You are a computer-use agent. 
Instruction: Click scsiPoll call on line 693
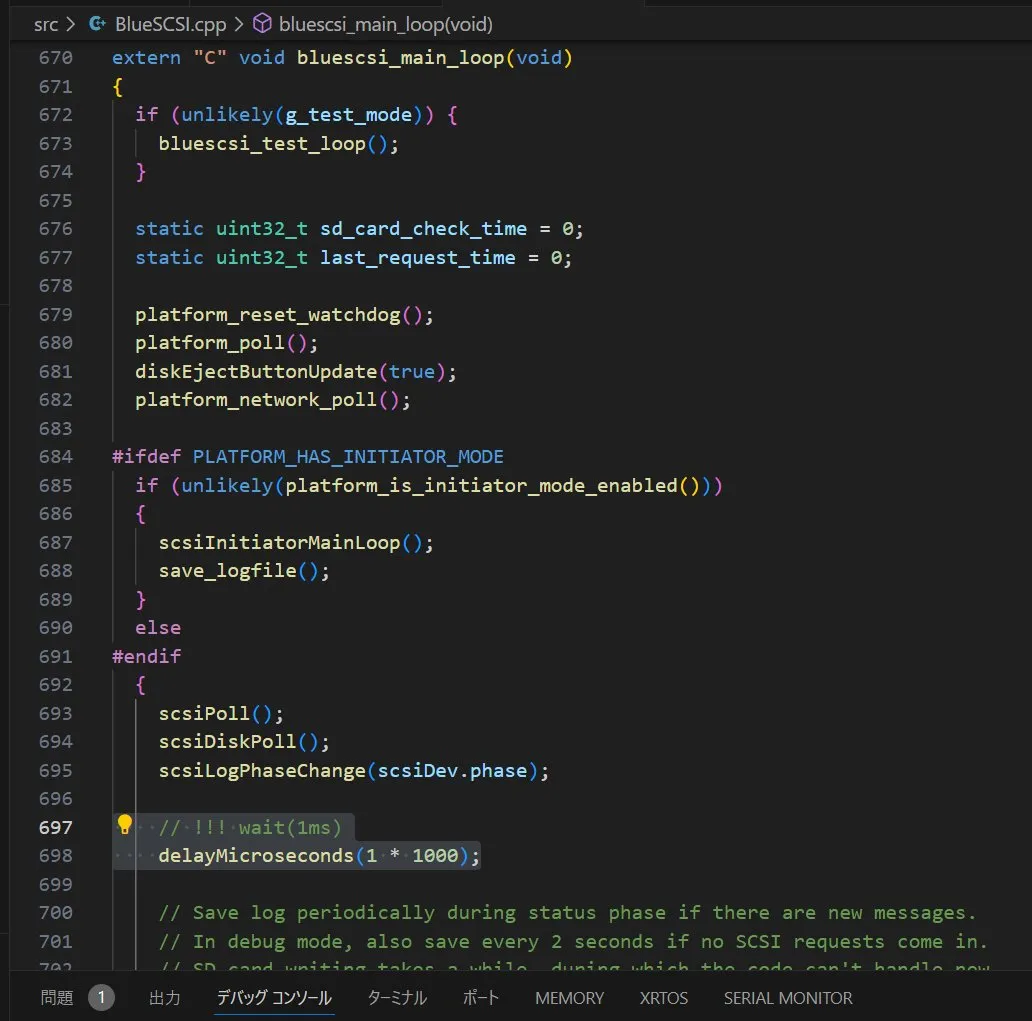[x=204, y=714]
